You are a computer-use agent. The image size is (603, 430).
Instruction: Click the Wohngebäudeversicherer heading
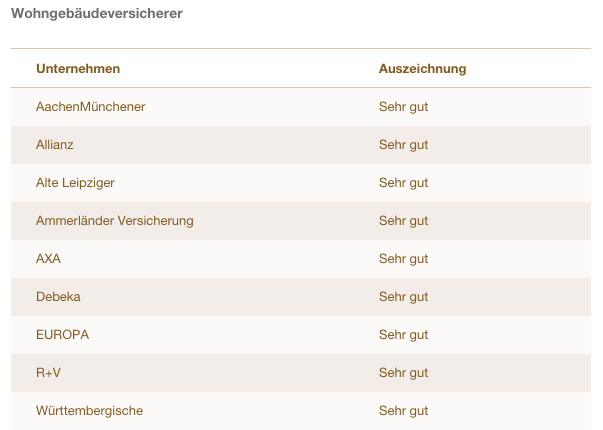97,14
